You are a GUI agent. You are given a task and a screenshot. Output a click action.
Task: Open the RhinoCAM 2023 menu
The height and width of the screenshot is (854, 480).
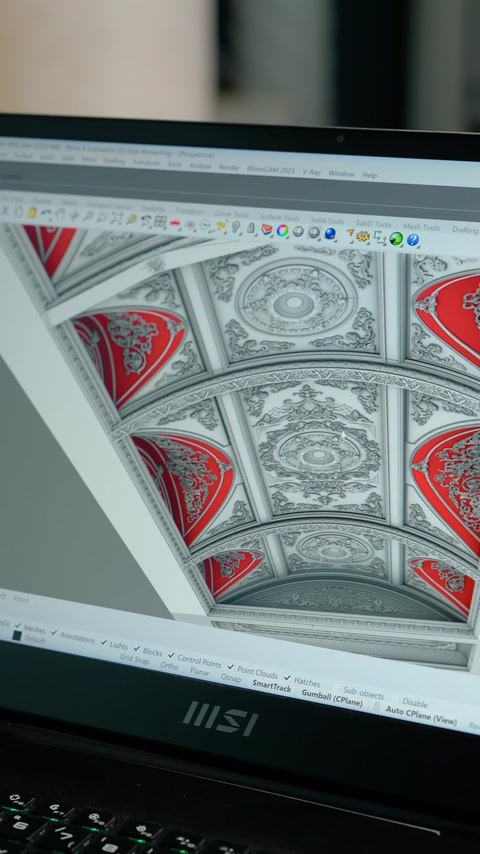click(270, 169)
